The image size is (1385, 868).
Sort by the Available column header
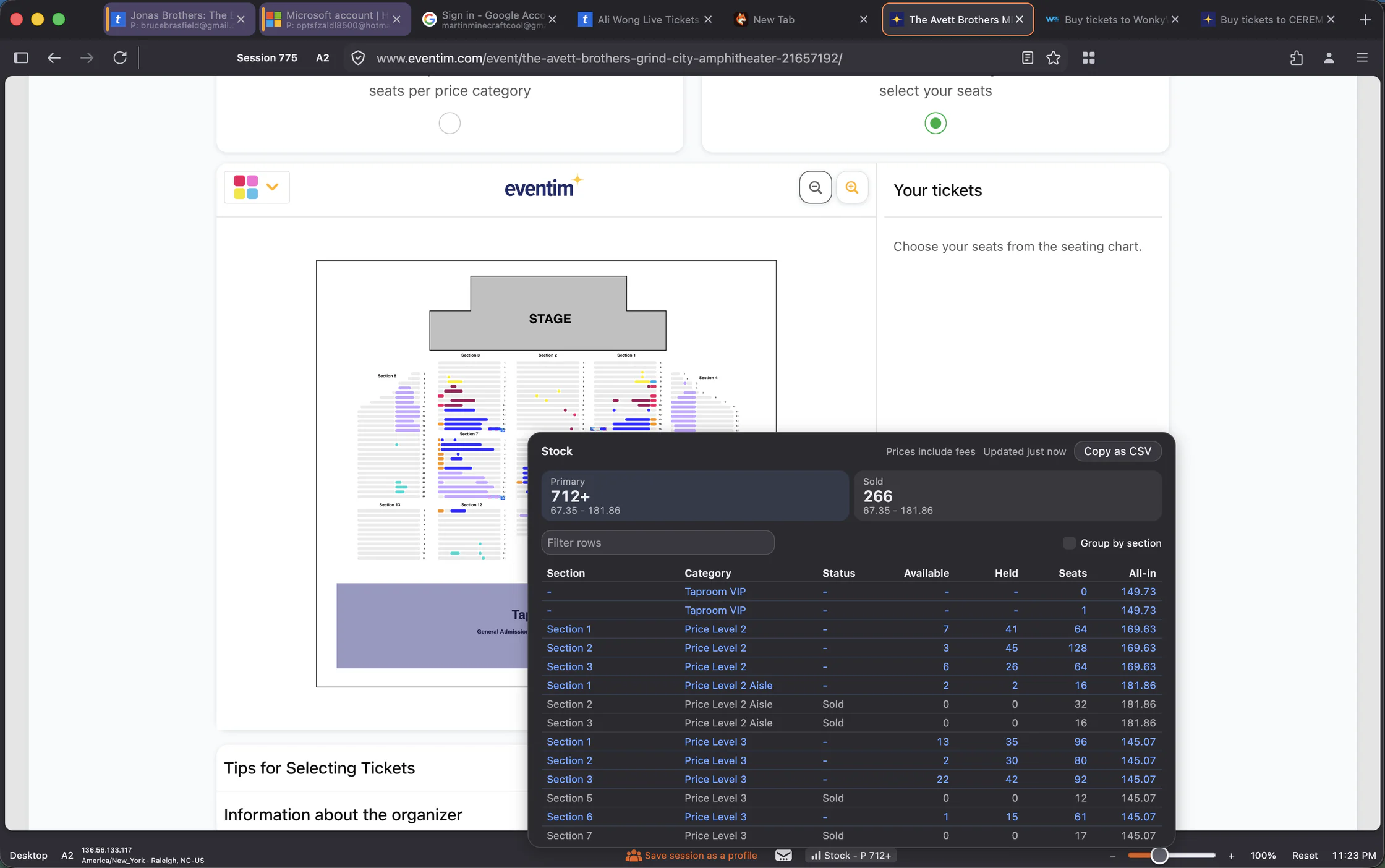tap(926, 573)
